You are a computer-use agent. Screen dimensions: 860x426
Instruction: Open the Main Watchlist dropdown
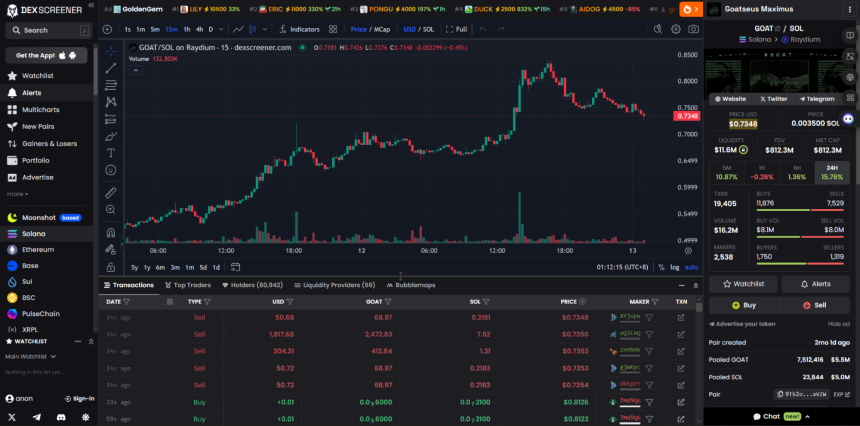point(31,356)
